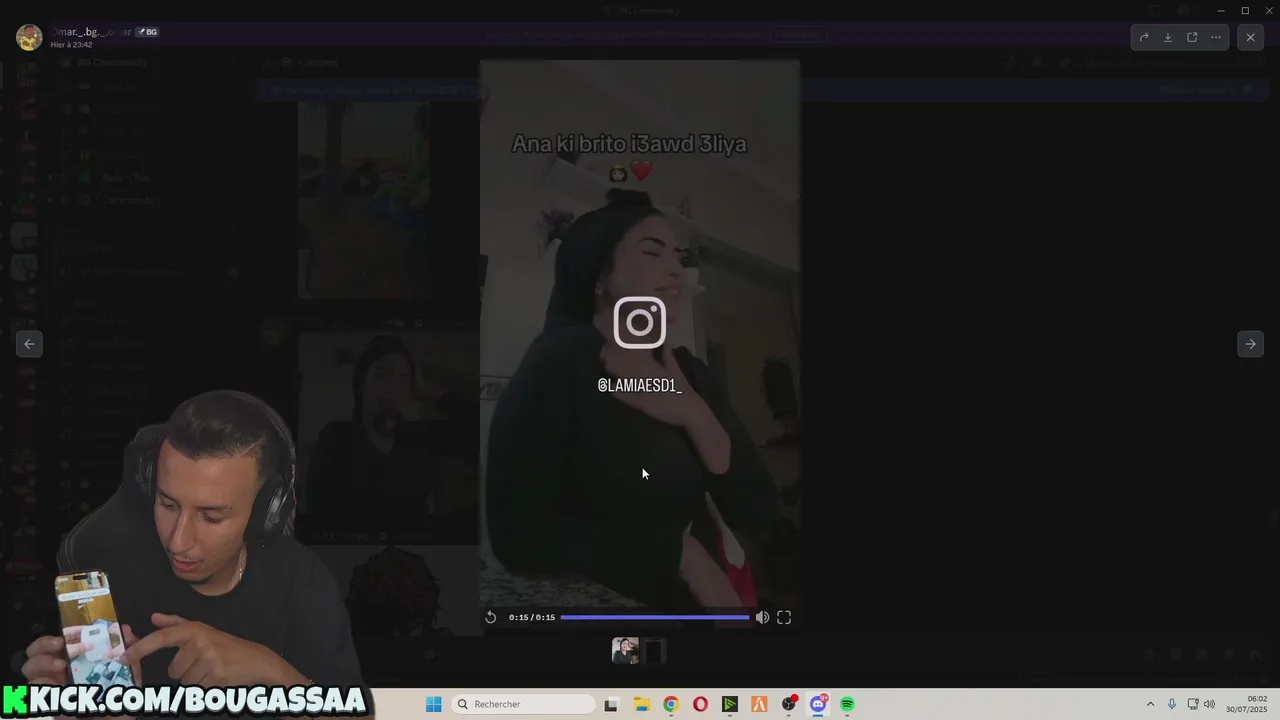Open network settings tray icon

[x=1193, y=704]
